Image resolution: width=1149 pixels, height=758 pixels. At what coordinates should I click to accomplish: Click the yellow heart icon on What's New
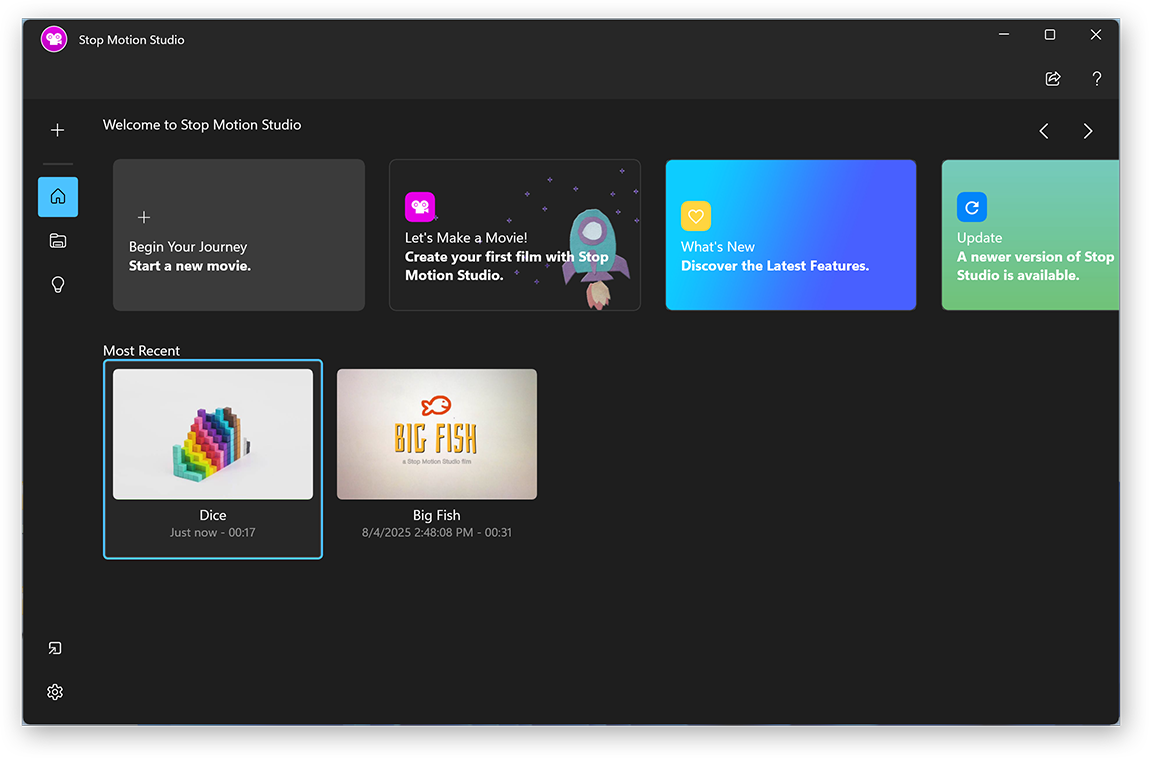(x=696, y=216)
